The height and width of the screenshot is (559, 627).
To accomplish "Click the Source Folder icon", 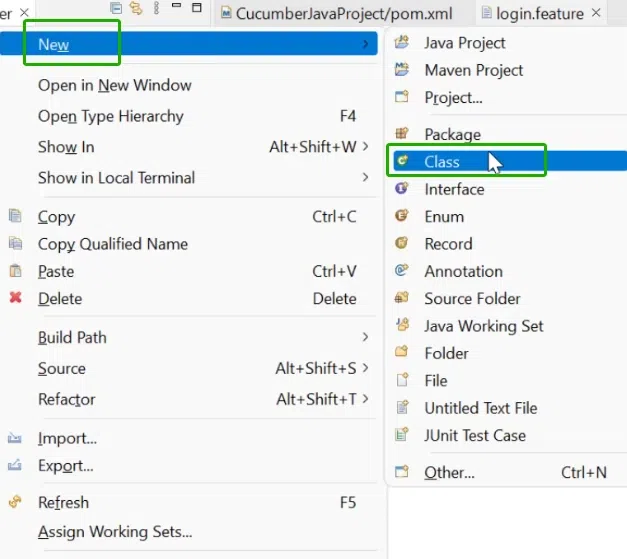I will tap(402, 298).
